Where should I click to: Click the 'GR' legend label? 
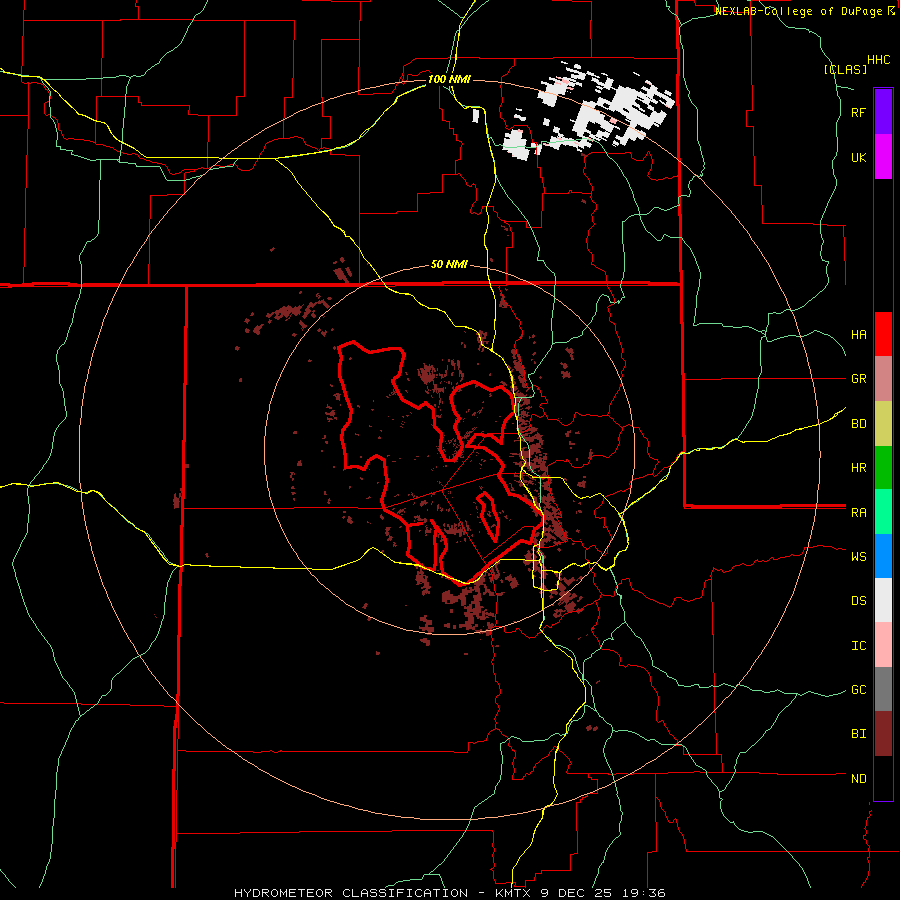click(859, 379)
